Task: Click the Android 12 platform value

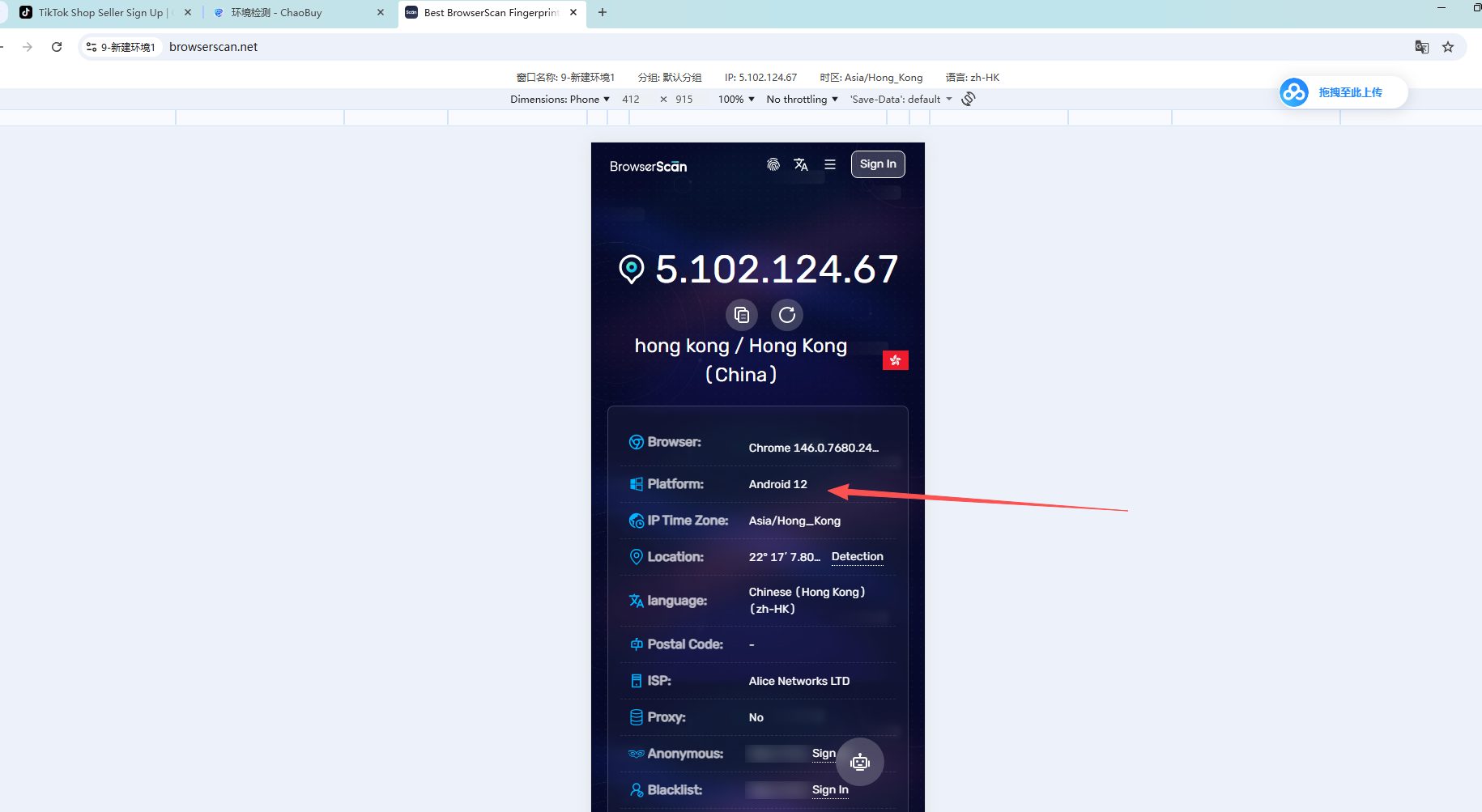Action: pyautogui.click(x=778, y=484)
